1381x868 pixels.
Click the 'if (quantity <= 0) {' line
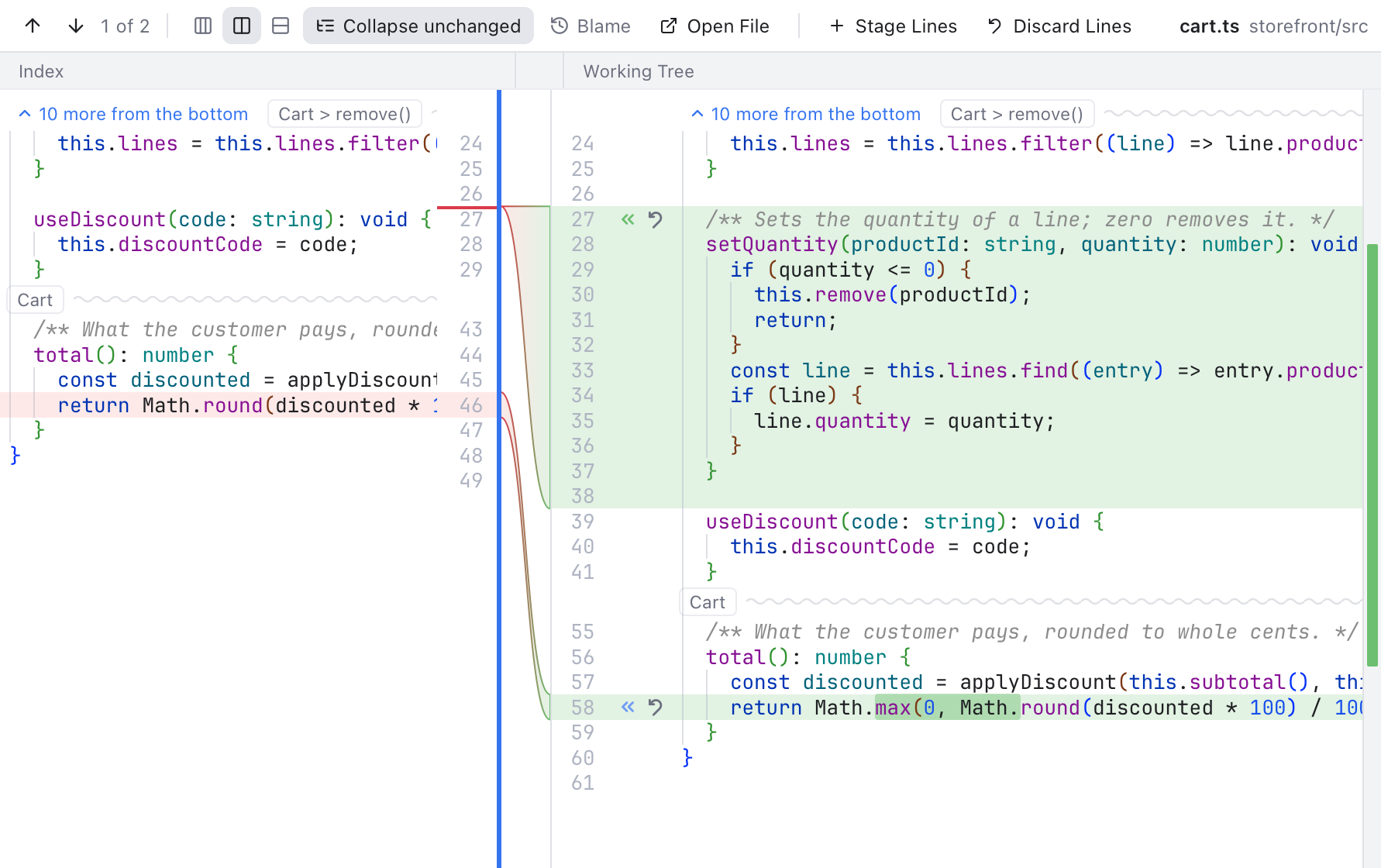851,270
